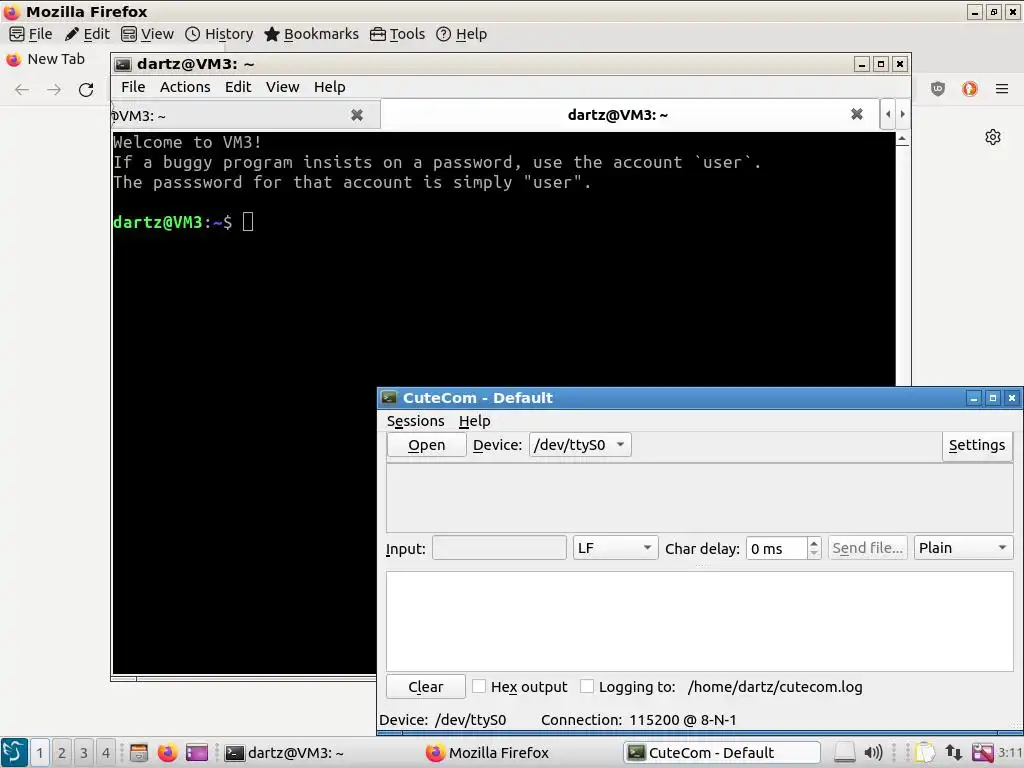
Task: Enable Hex output checkbox
Action: (479, 686)
